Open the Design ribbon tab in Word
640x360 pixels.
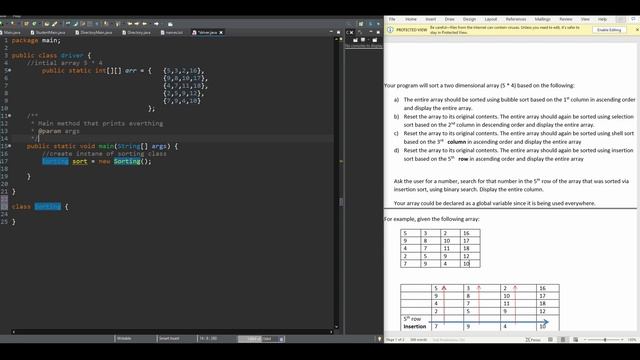point(469,19)
